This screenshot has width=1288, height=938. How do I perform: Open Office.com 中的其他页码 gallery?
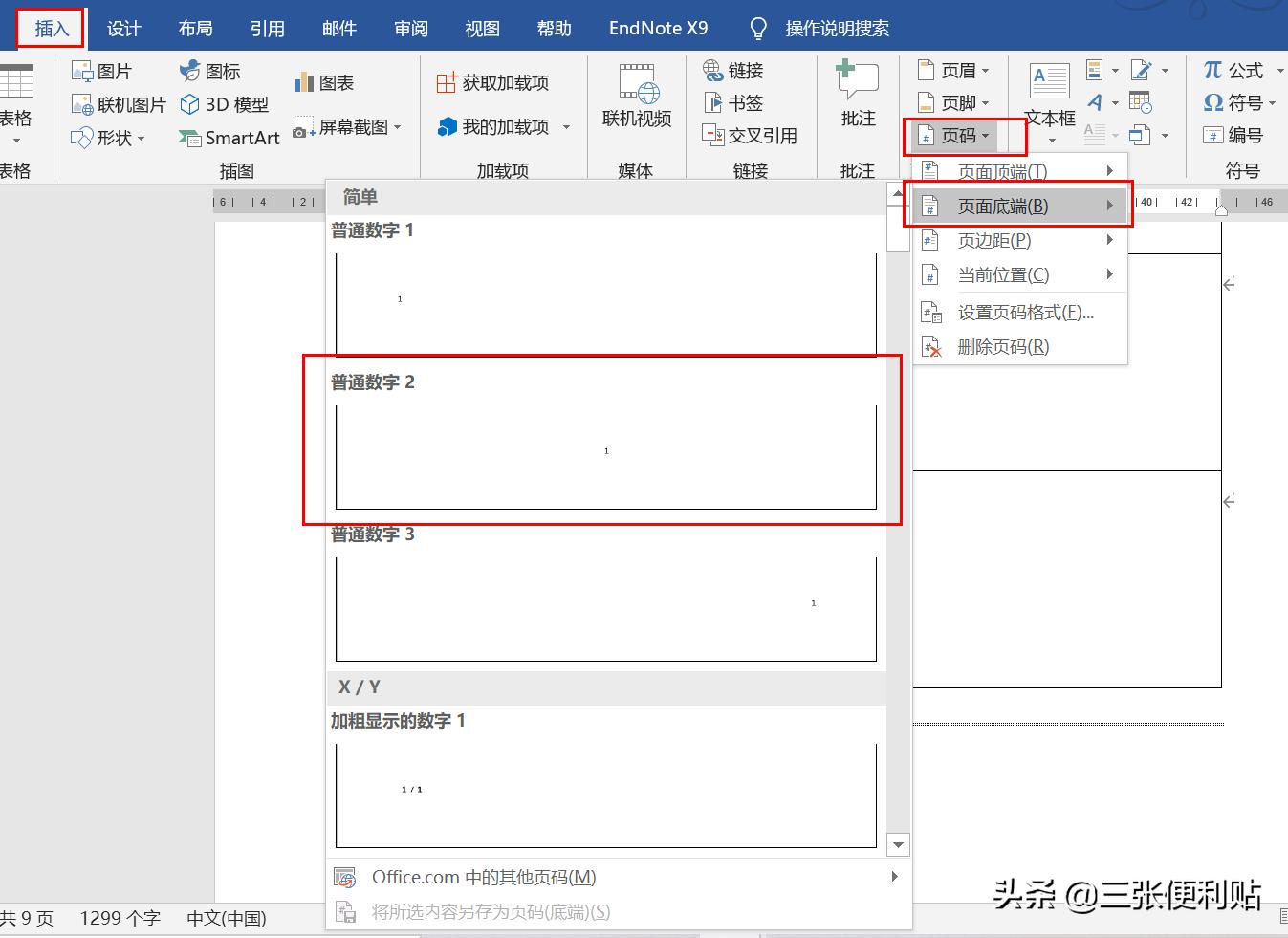tap(481, 877)
